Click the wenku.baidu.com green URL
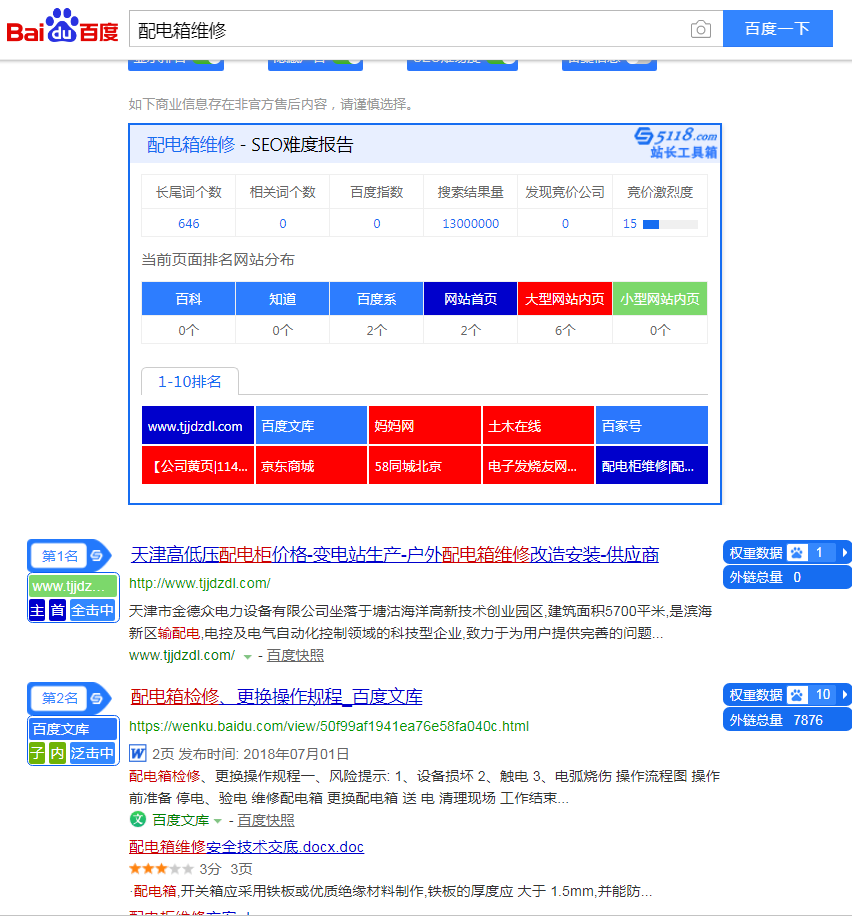Screen dimensions: 852x922 pyautogui.click(x=329, y=726)
